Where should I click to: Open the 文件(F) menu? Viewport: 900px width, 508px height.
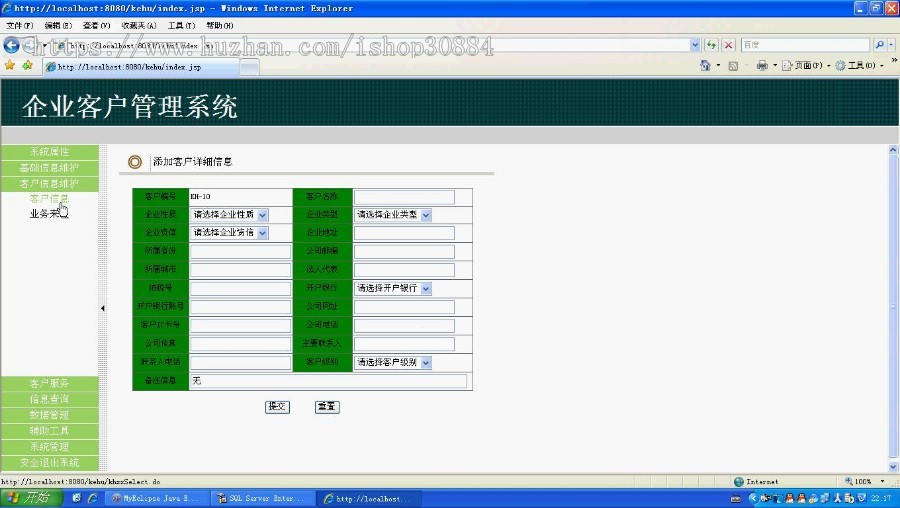(20, 25)
